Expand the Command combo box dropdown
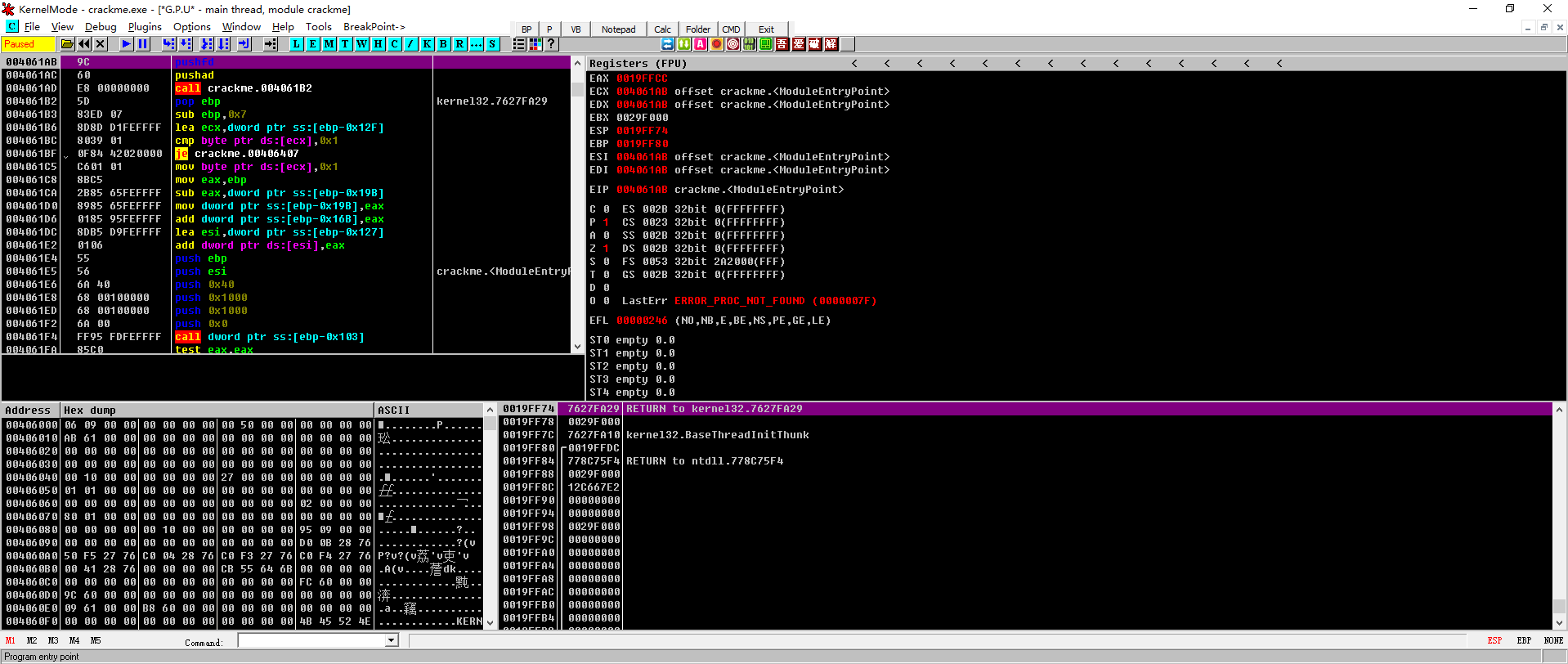Viewport: 1568px width, 664px height. click(392, 641)
